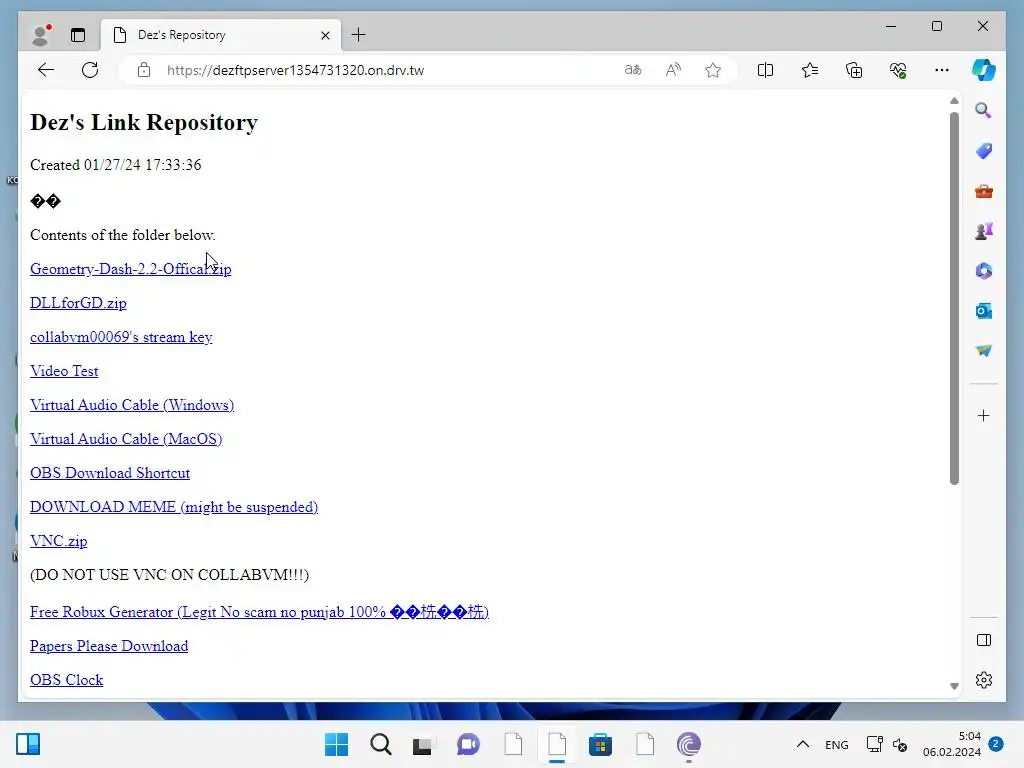Click the scroll down arrow
This screenshot has width=1024, height=768.
click(954, 686)
